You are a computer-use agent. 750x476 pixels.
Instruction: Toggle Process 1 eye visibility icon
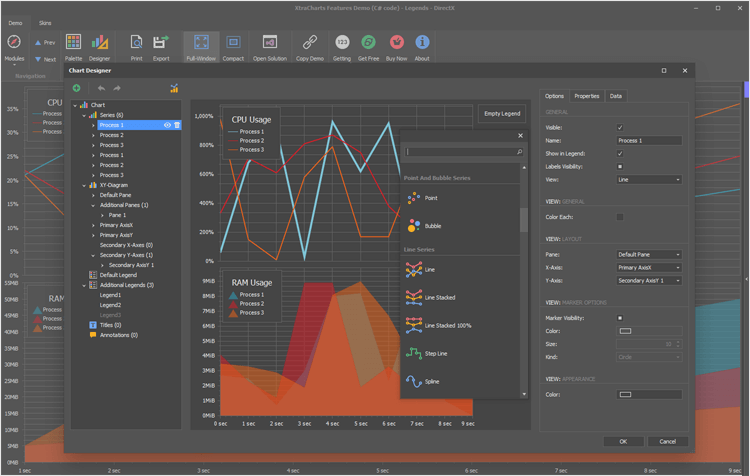[x=167, y=125]
